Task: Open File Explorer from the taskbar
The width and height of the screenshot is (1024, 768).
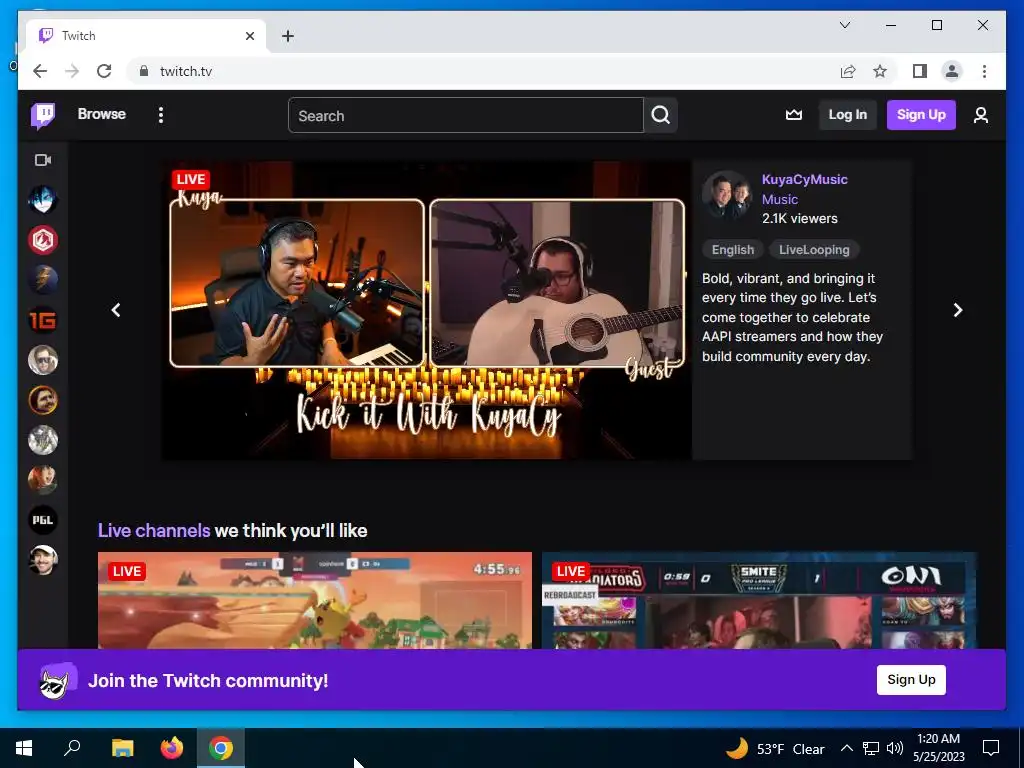Action: tap(122, 748)
